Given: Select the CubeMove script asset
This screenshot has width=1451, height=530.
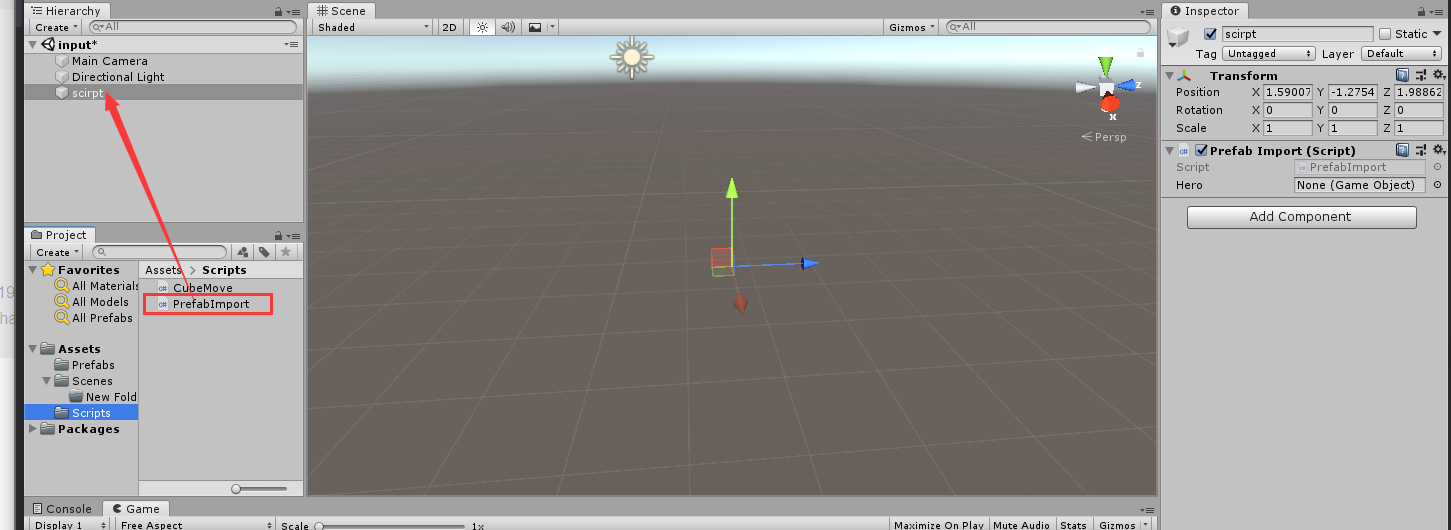Looking at the screenshot, I should coord(202,288).
